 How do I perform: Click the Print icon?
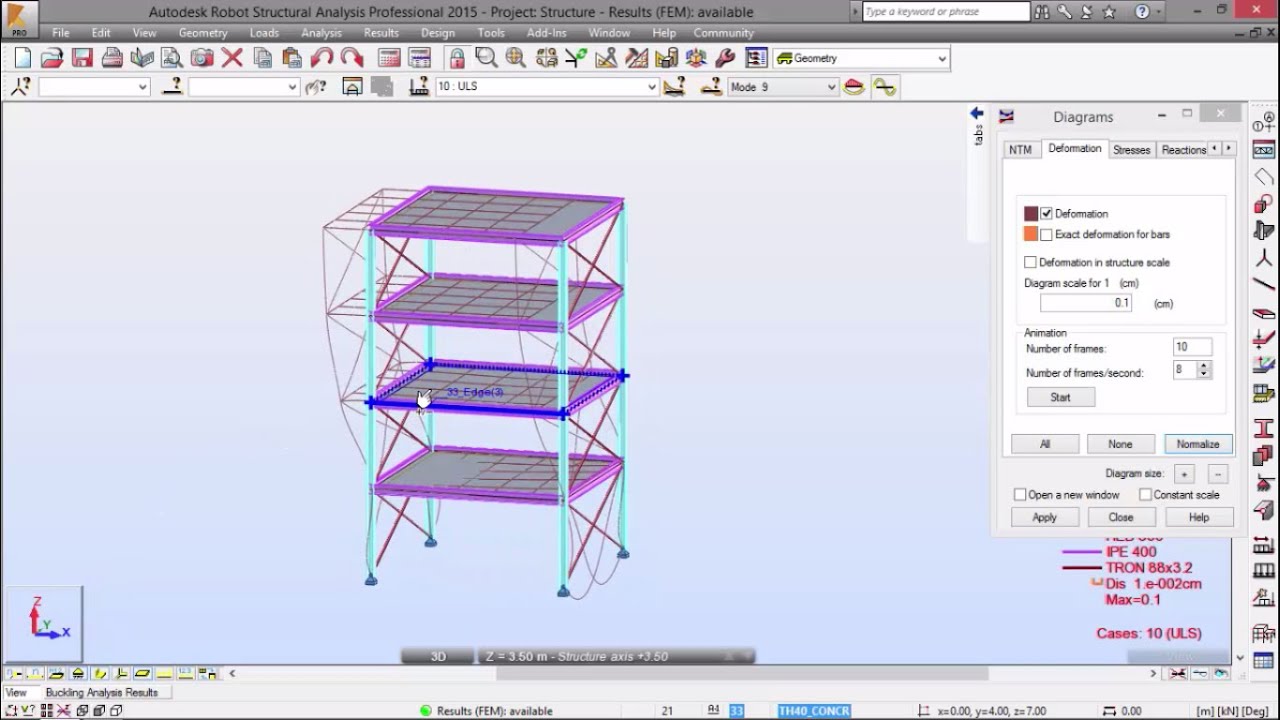[112, 58]
